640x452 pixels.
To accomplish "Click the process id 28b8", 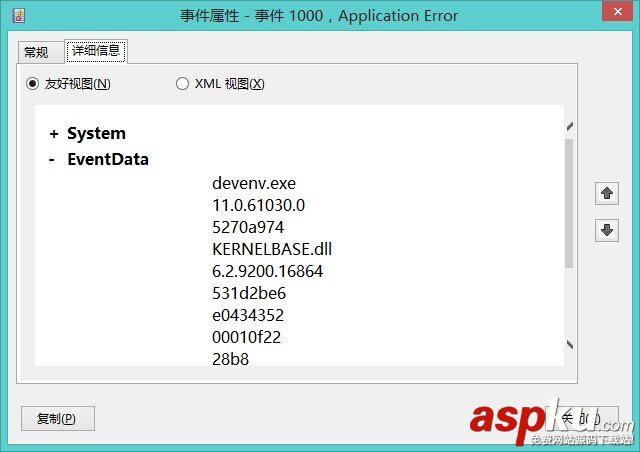I will [230, 359].
